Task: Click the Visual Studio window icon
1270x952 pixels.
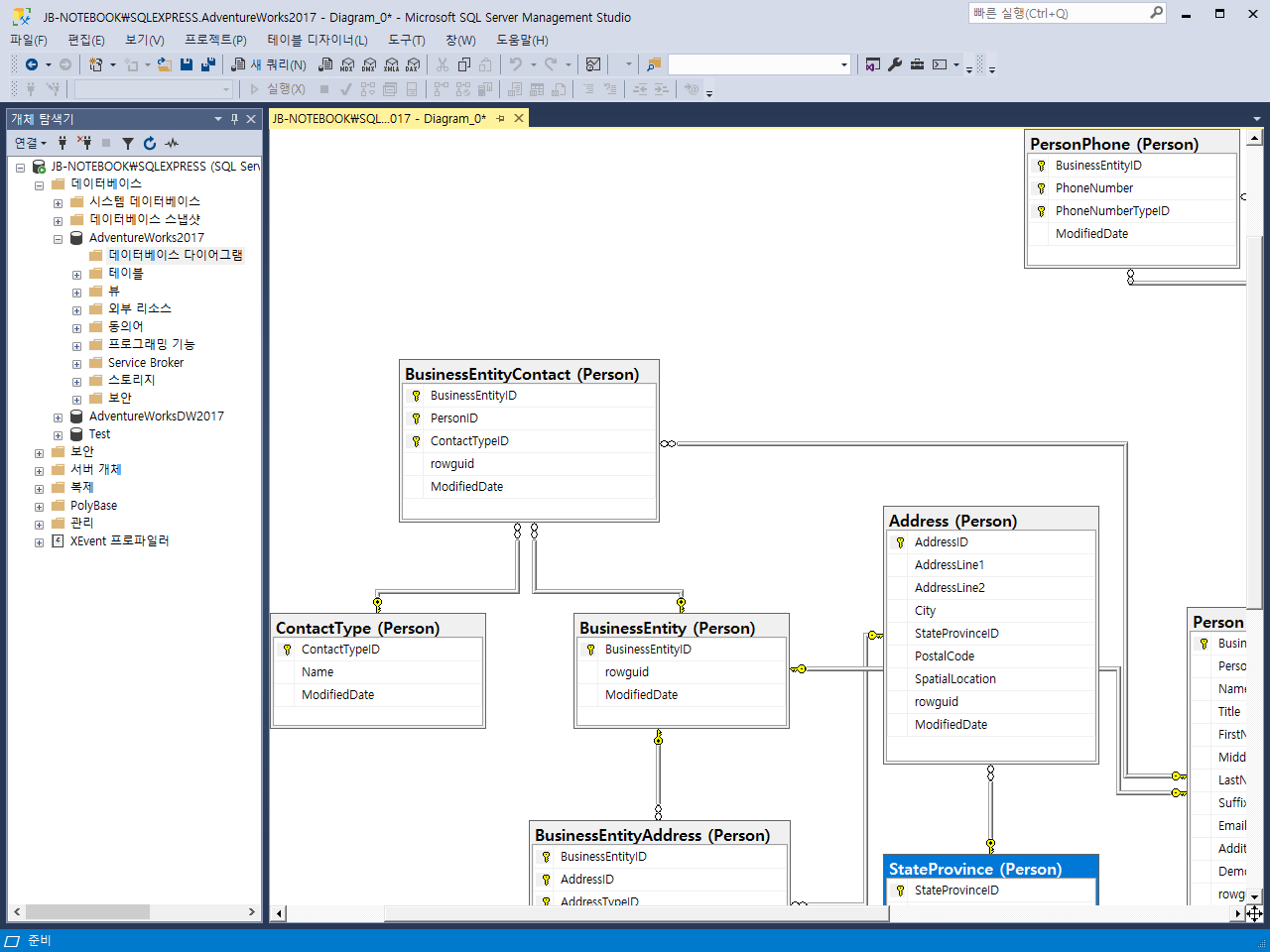Action: (x=873, y=64)
